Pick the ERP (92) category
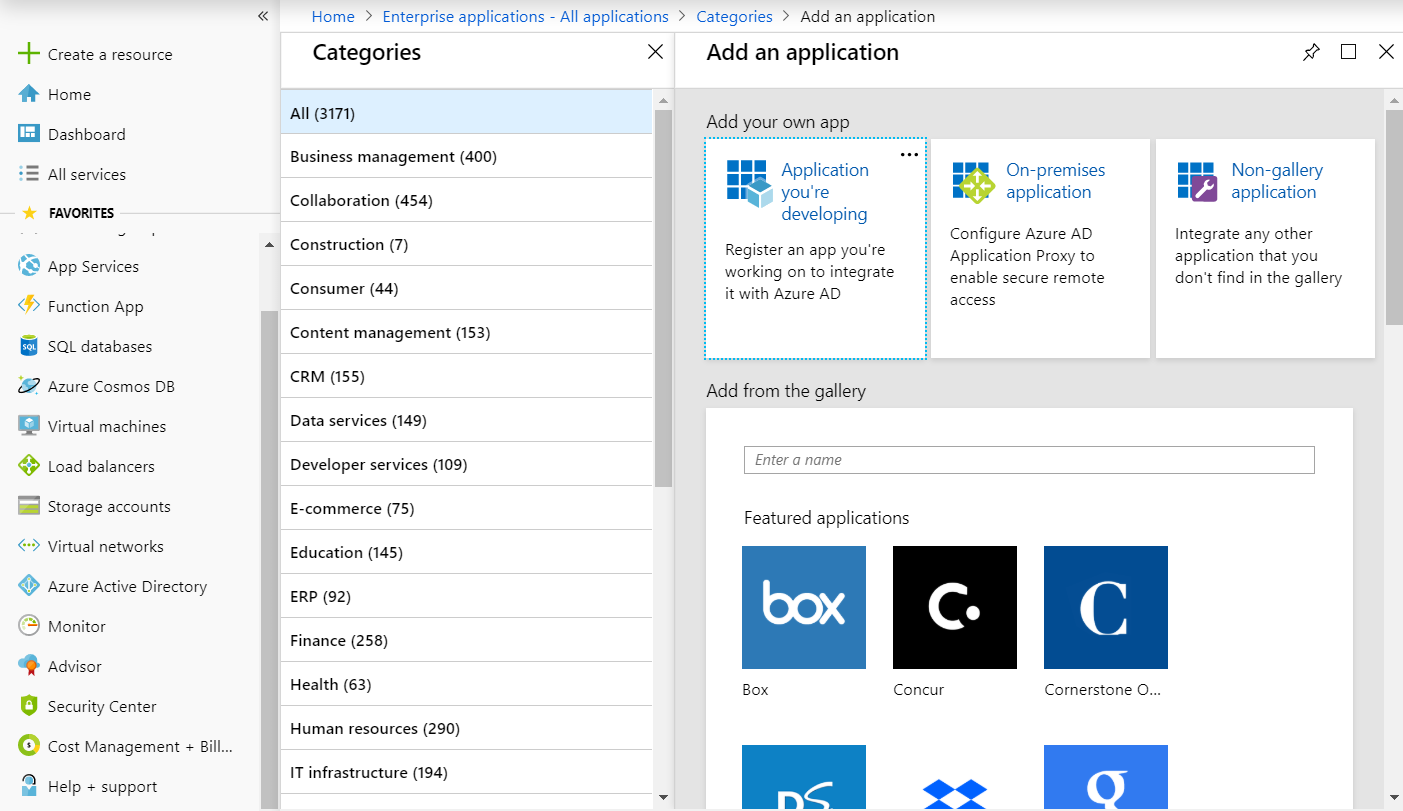 (x=466, y=596)
